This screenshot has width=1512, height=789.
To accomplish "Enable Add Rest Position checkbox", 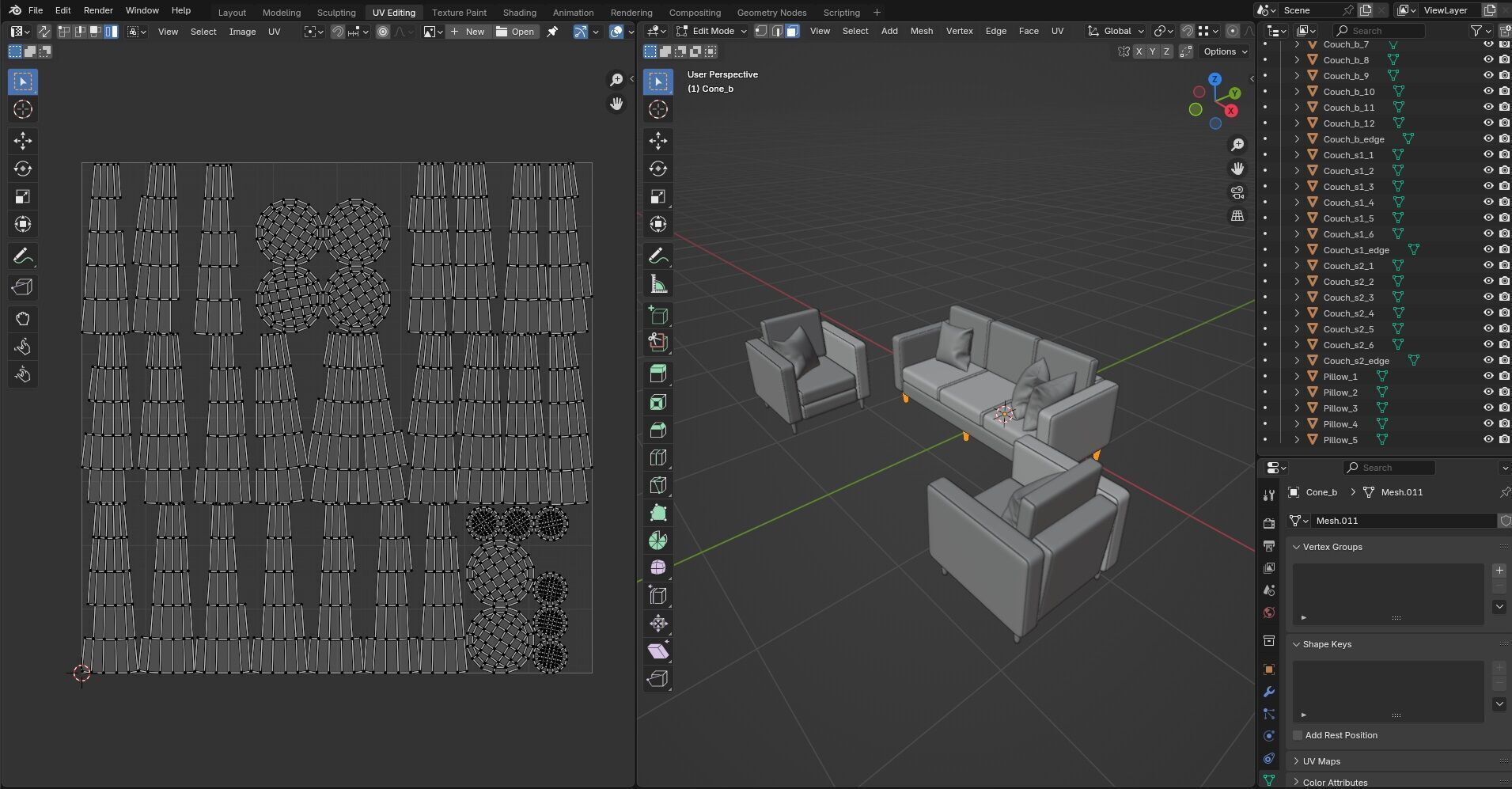I will [1298, 735].
